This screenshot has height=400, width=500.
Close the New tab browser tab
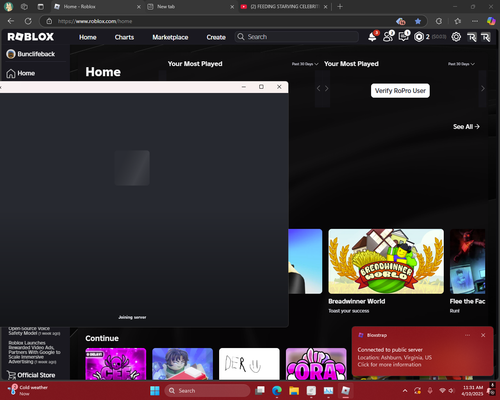pyautogui.click(x=232, y=7)
